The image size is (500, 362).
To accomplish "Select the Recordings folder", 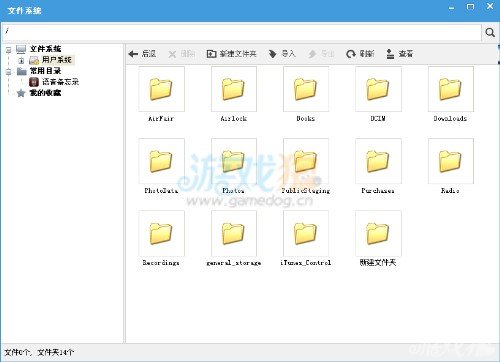I will [x=161, y=238].
